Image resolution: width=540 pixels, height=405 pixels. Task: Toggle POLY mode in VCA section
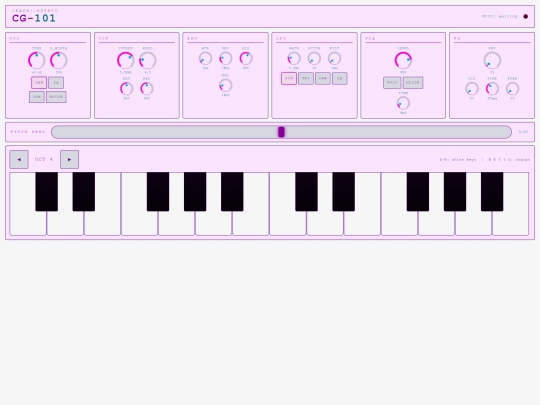click(x=392, y=83)
